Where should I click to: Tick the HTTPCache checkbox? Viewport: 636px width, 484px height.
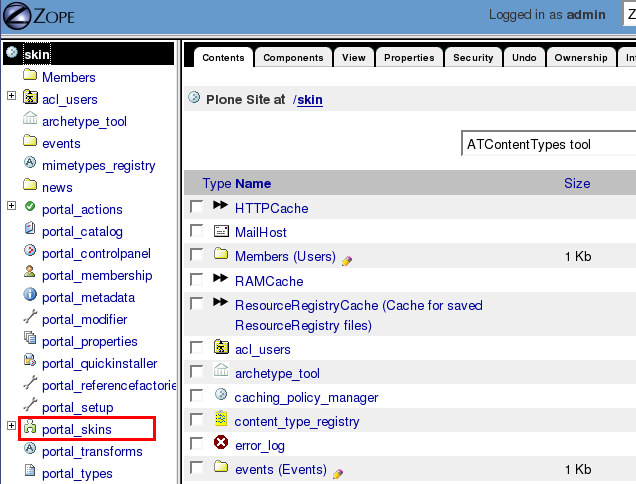(197, 207)
